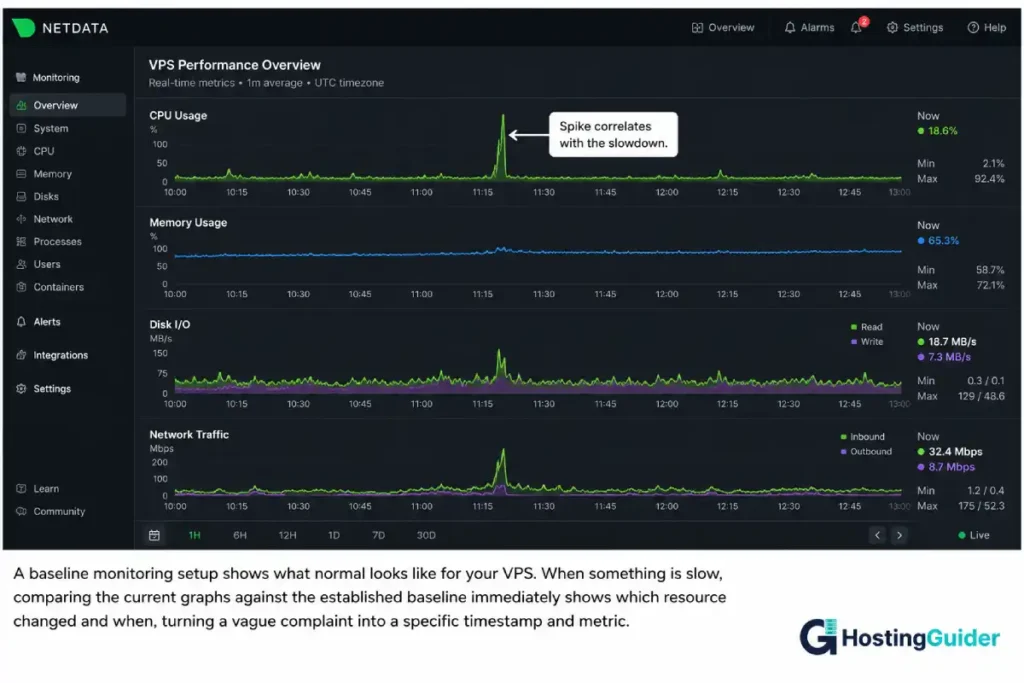Click the System sidebar icon
The width and height of the screenshot is (1024, 683).
pyautogui.click(x=21, y=128)
